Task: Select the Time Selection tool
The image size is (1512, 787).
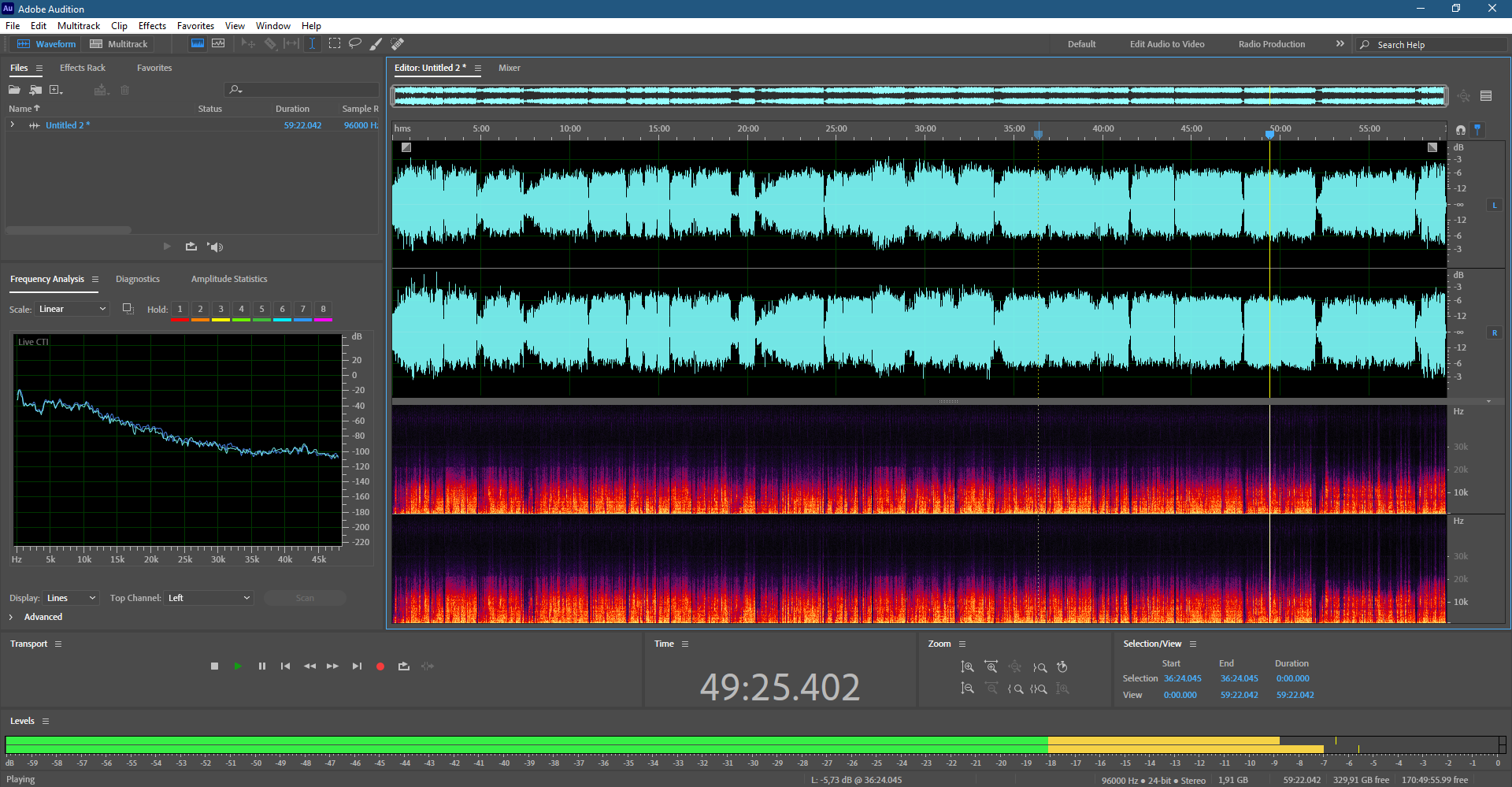Action: pos(312,44)
